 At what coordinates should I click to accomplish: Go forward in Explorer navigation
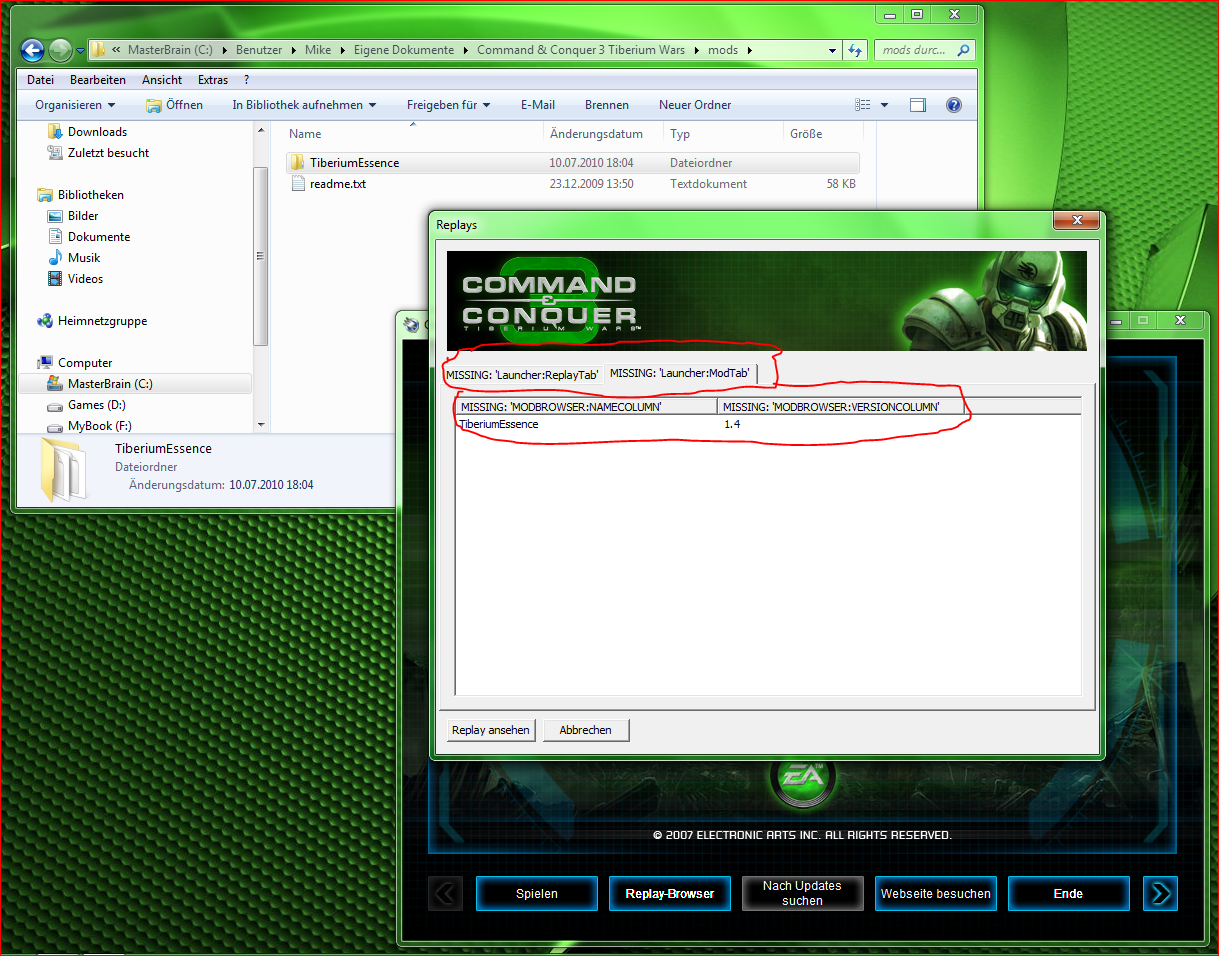point(60,50)
